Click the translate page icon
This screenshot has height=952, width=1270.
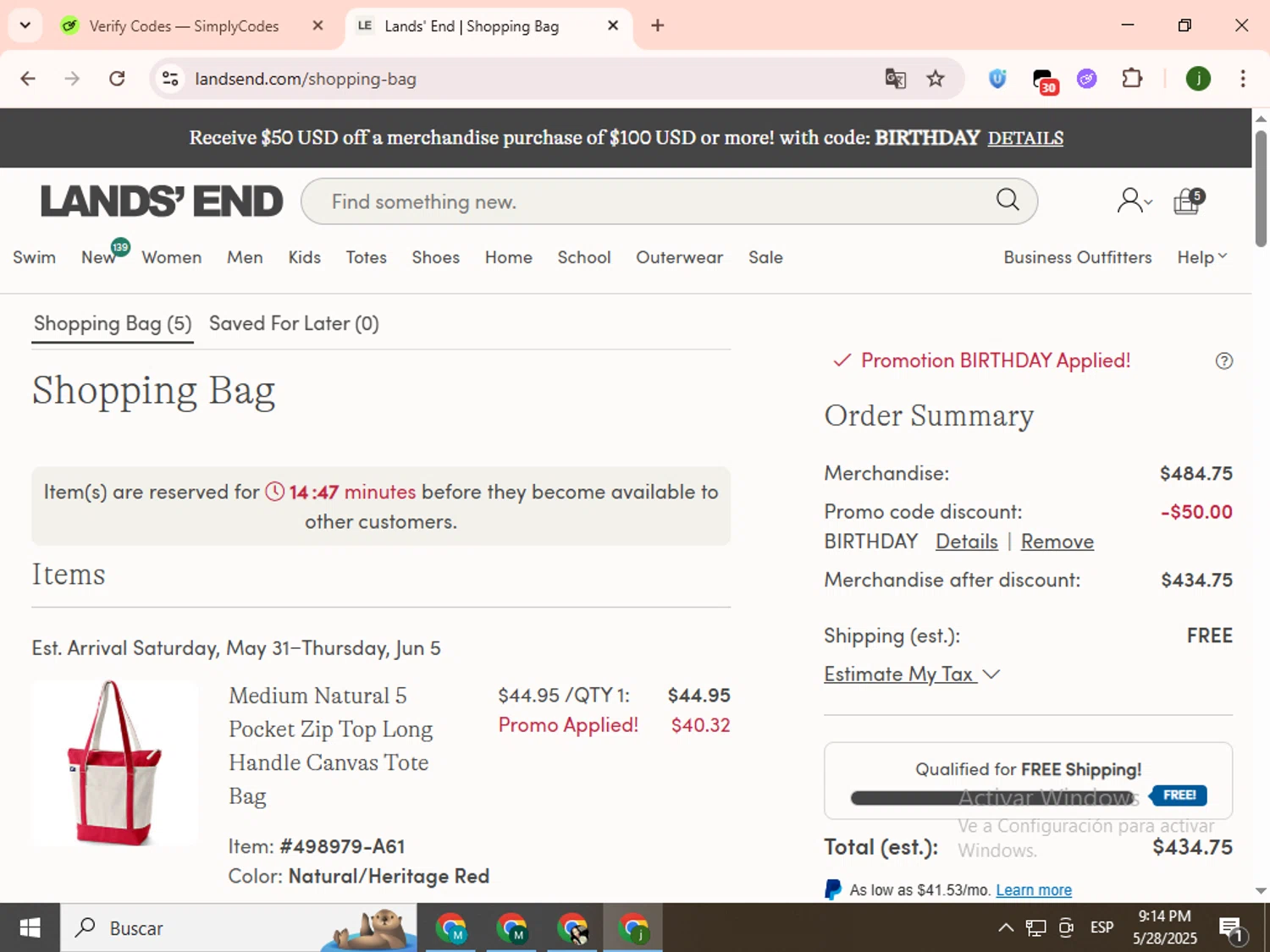(x=895, y=79)
